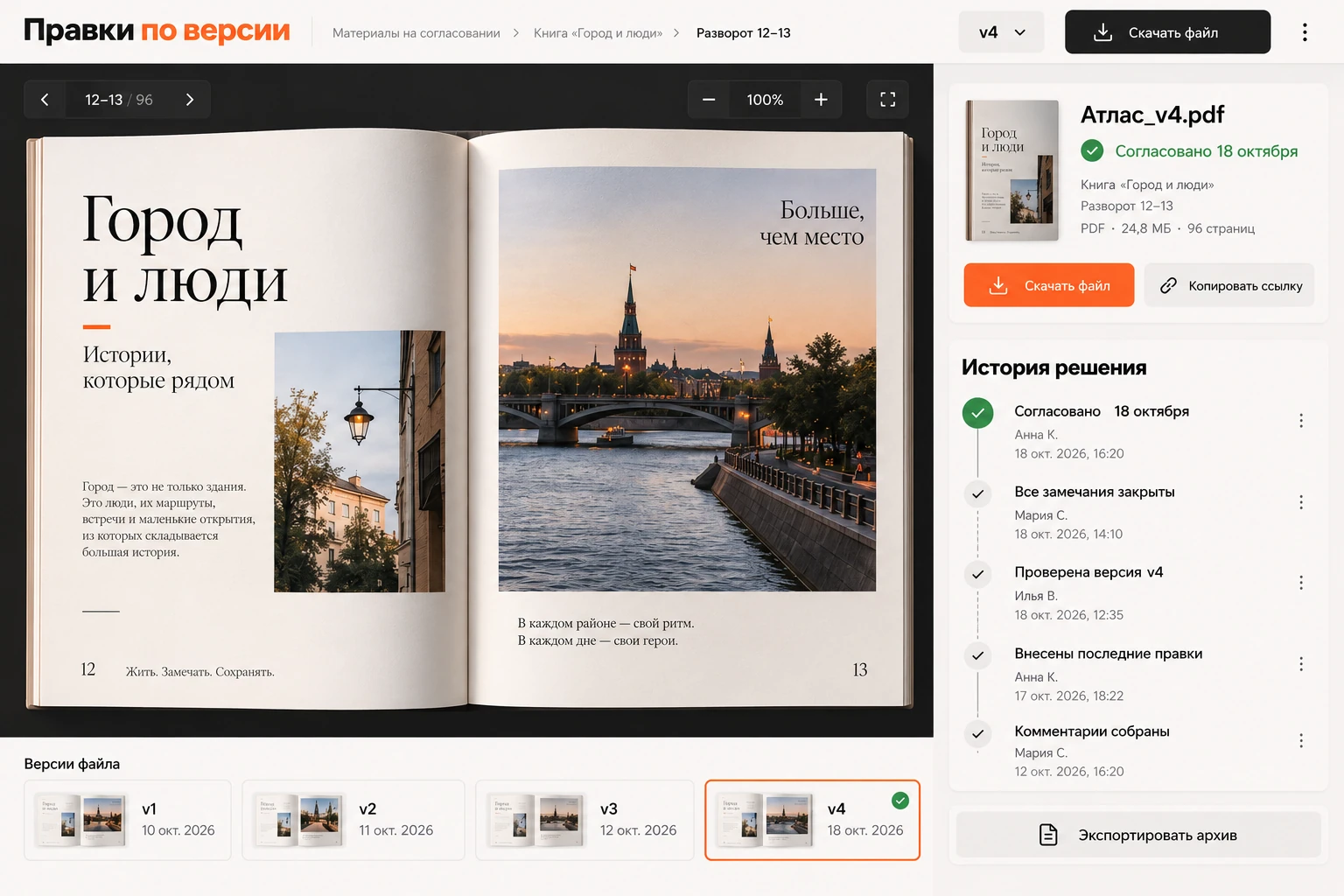Viewport: 1344px width, 896px height.
Task: Open options for "Внесены последние правки" entry
Action: (1301, 664)
